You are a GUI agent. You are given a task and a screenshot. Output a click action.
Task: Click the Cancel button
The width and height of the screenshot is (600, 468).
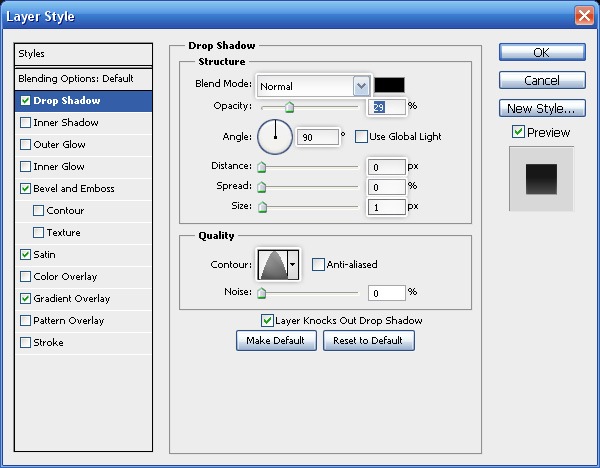click(542, 80)
